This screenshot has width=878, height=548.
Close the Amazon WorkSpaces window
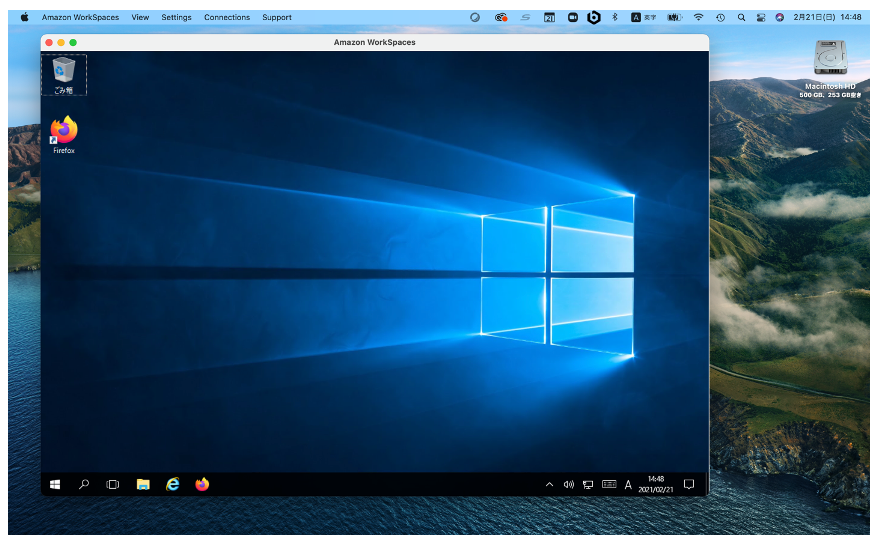click(49, 43)
